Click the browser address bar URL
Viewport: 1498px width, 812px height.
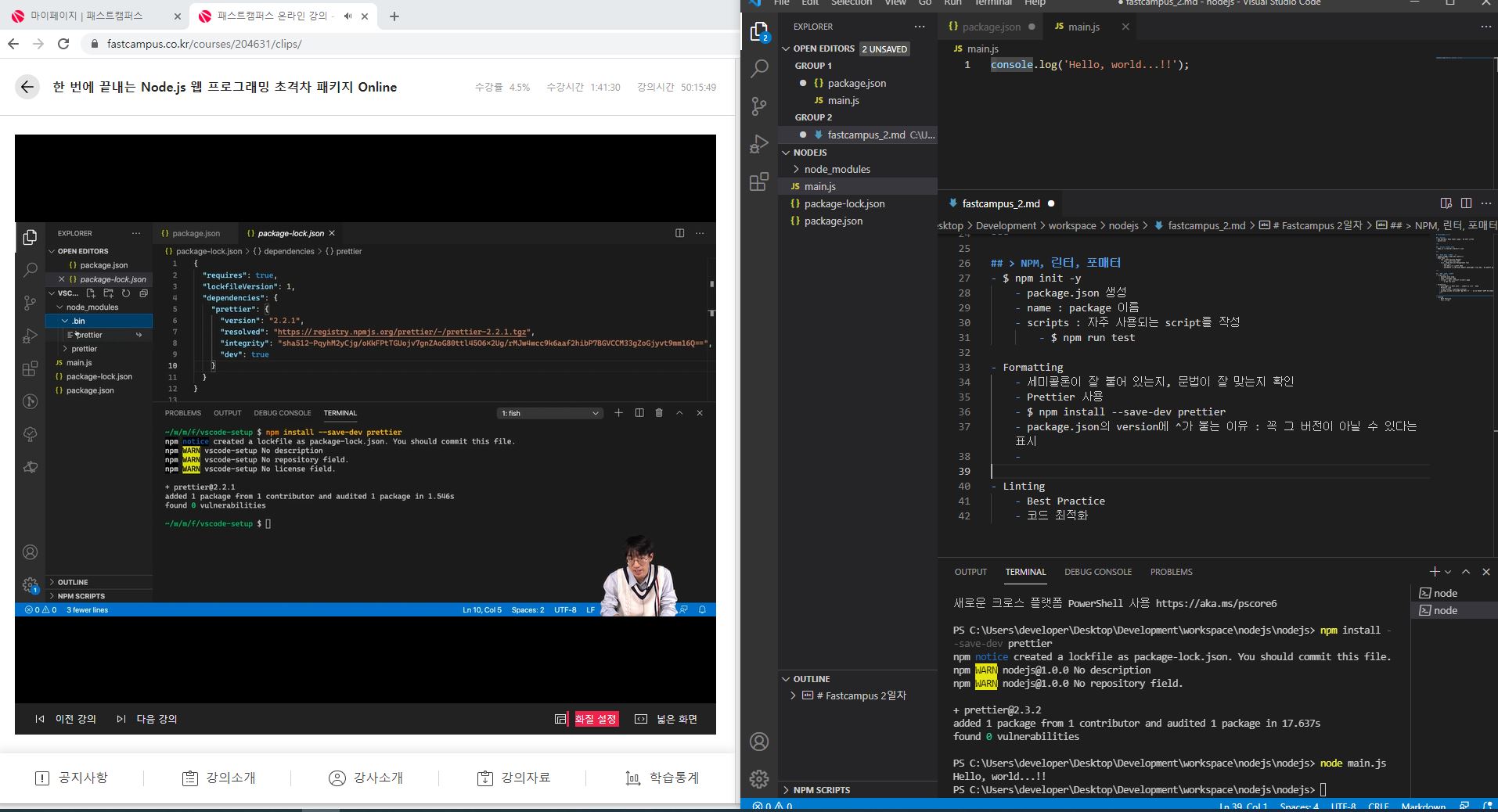(x=204, y=44)
